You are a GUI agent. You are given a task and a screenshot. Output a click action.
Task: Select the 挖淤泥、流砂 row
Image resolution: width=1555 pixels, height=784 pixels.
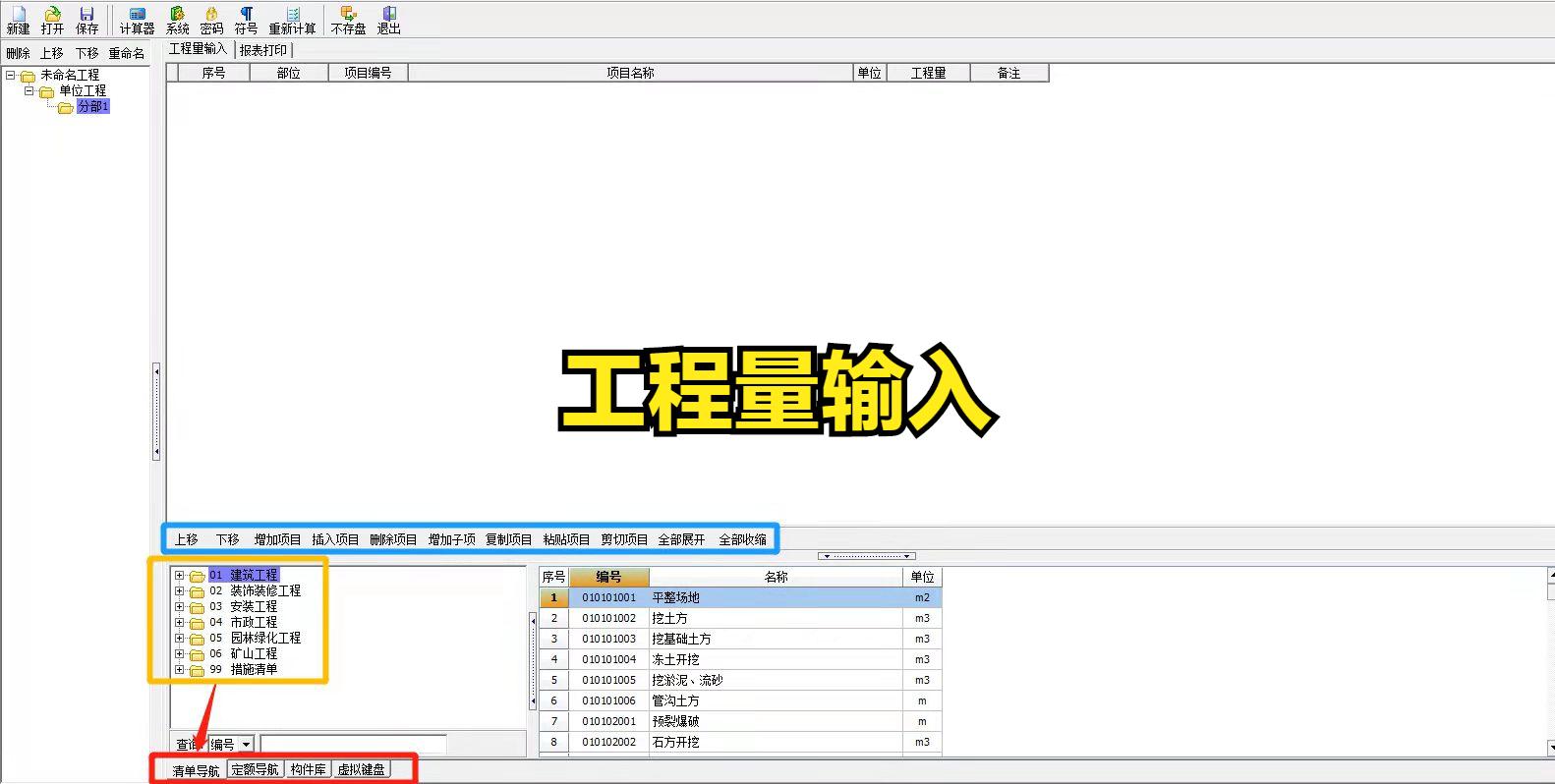tap(740, 680)
